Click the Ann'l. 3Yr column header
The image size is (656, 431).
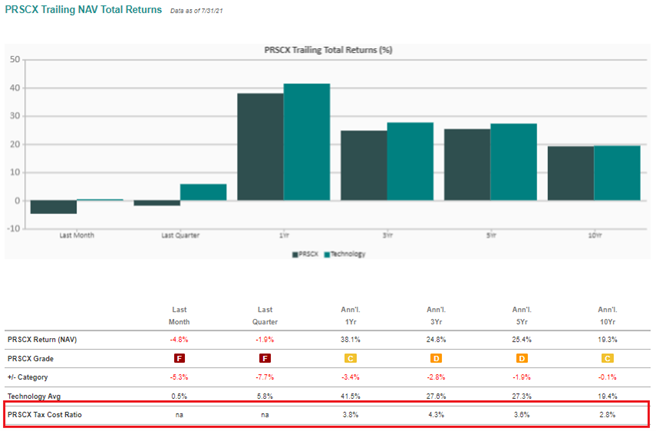436,316
